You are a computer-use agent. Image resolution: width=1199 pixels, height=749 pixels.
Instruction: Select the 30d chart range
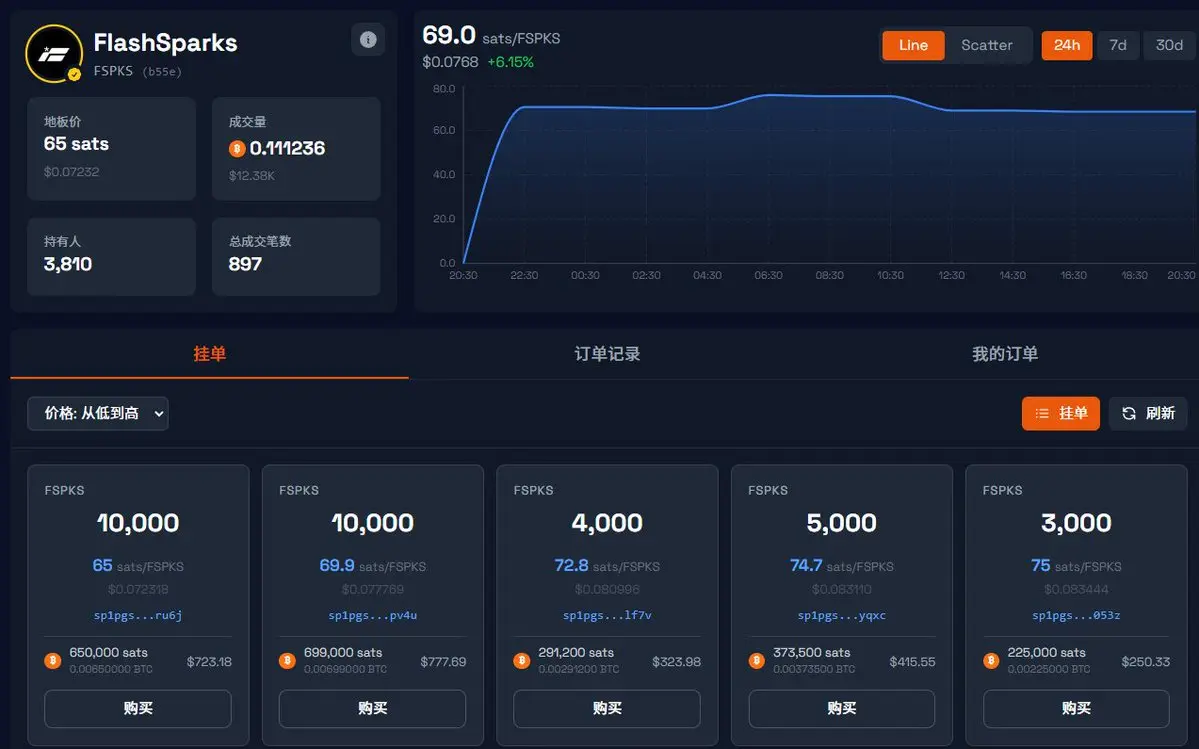click(1169, 45)
